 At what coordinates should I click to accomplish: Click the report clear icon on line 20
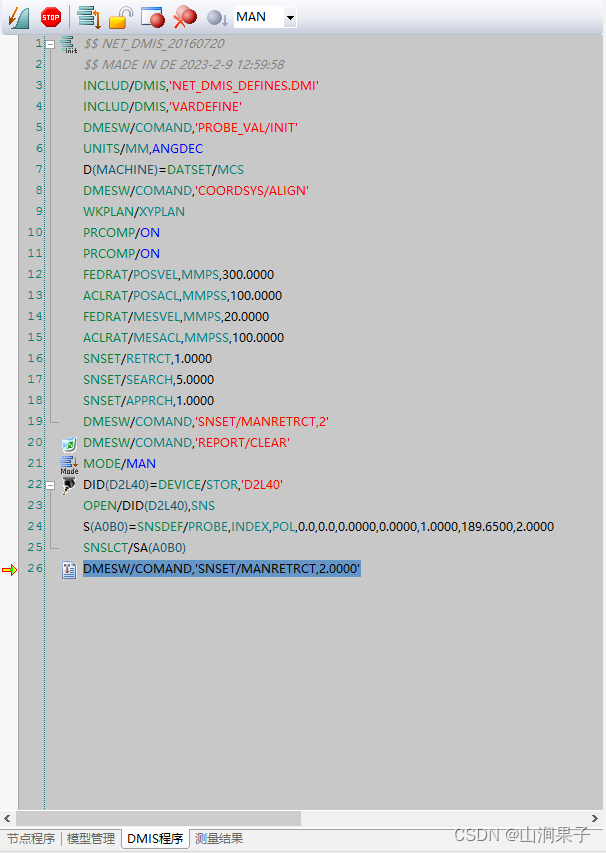69,444
